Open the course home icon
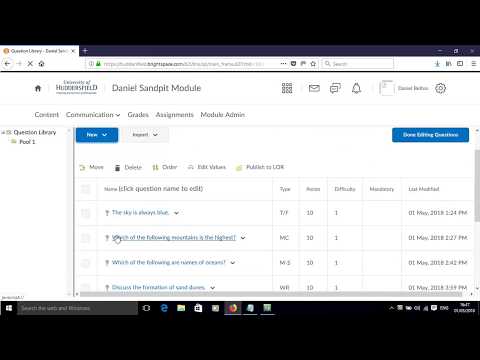 [x=38, y=88]
